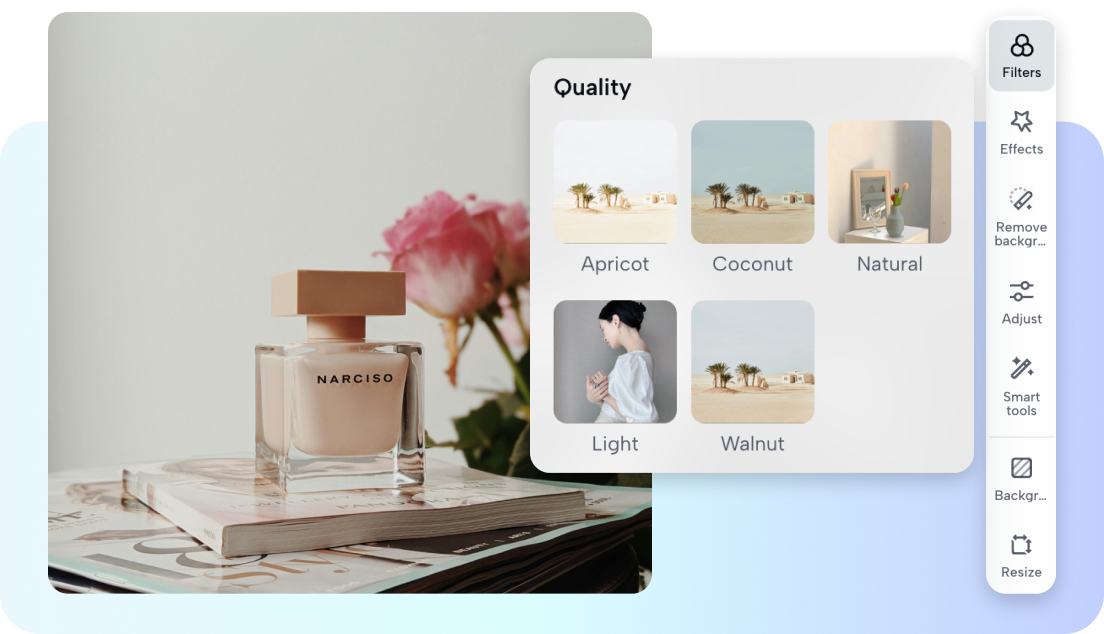
Task: Choose the Light filter portrait thumbnail
Action: 615,362
